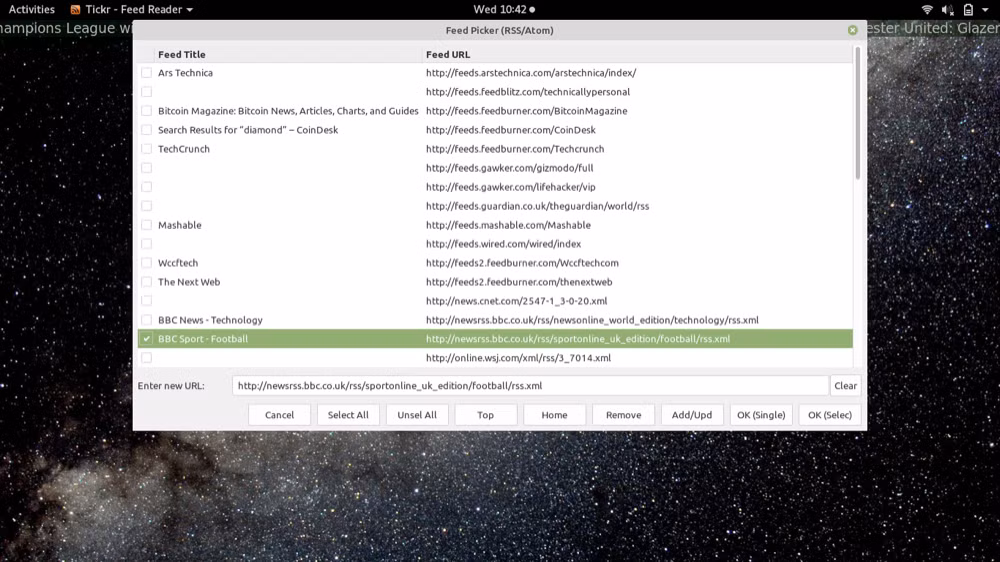The height and width of the screenshot is (562, 1000).
Task: Select the 'Search Results for diamond – CoinDesk' title
Action: pyautogui.click(x=248, y=130)
